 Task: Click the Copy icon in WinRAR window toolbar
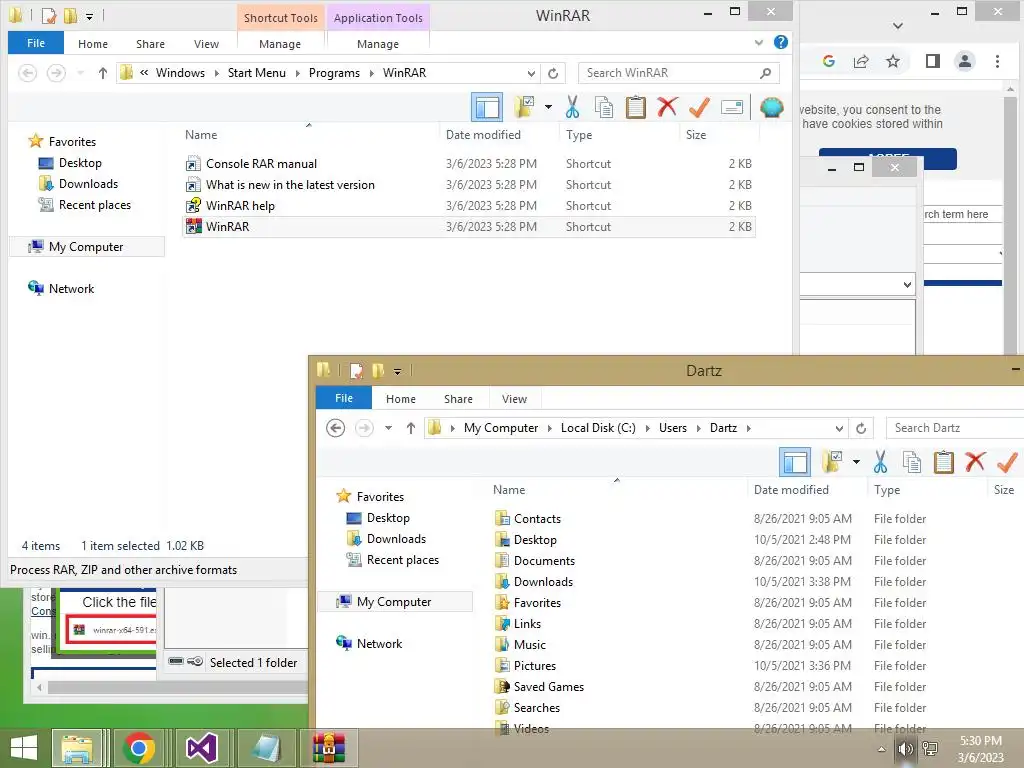click(x=603, y=107)
